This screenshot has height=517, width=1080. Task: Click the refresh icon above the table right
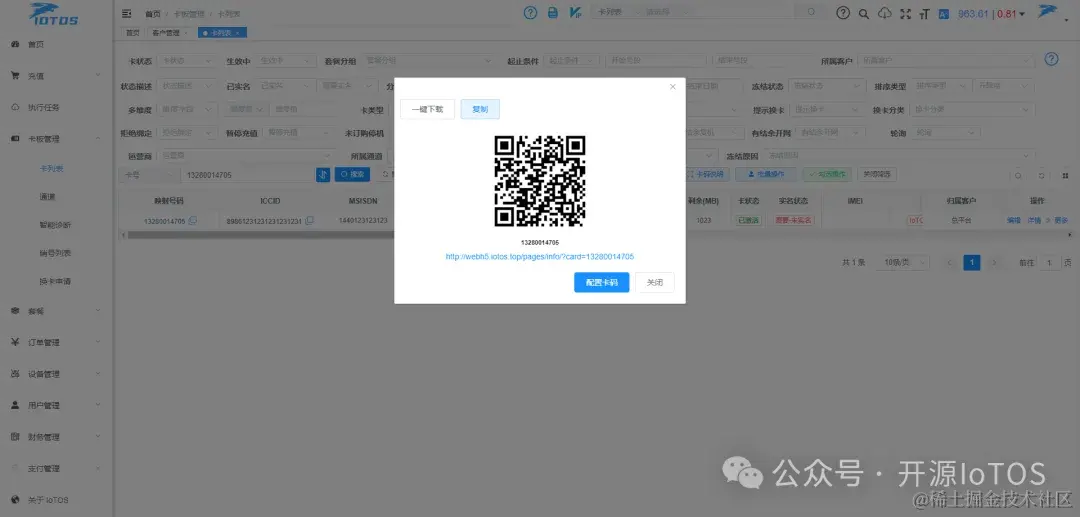(1041, 175)
